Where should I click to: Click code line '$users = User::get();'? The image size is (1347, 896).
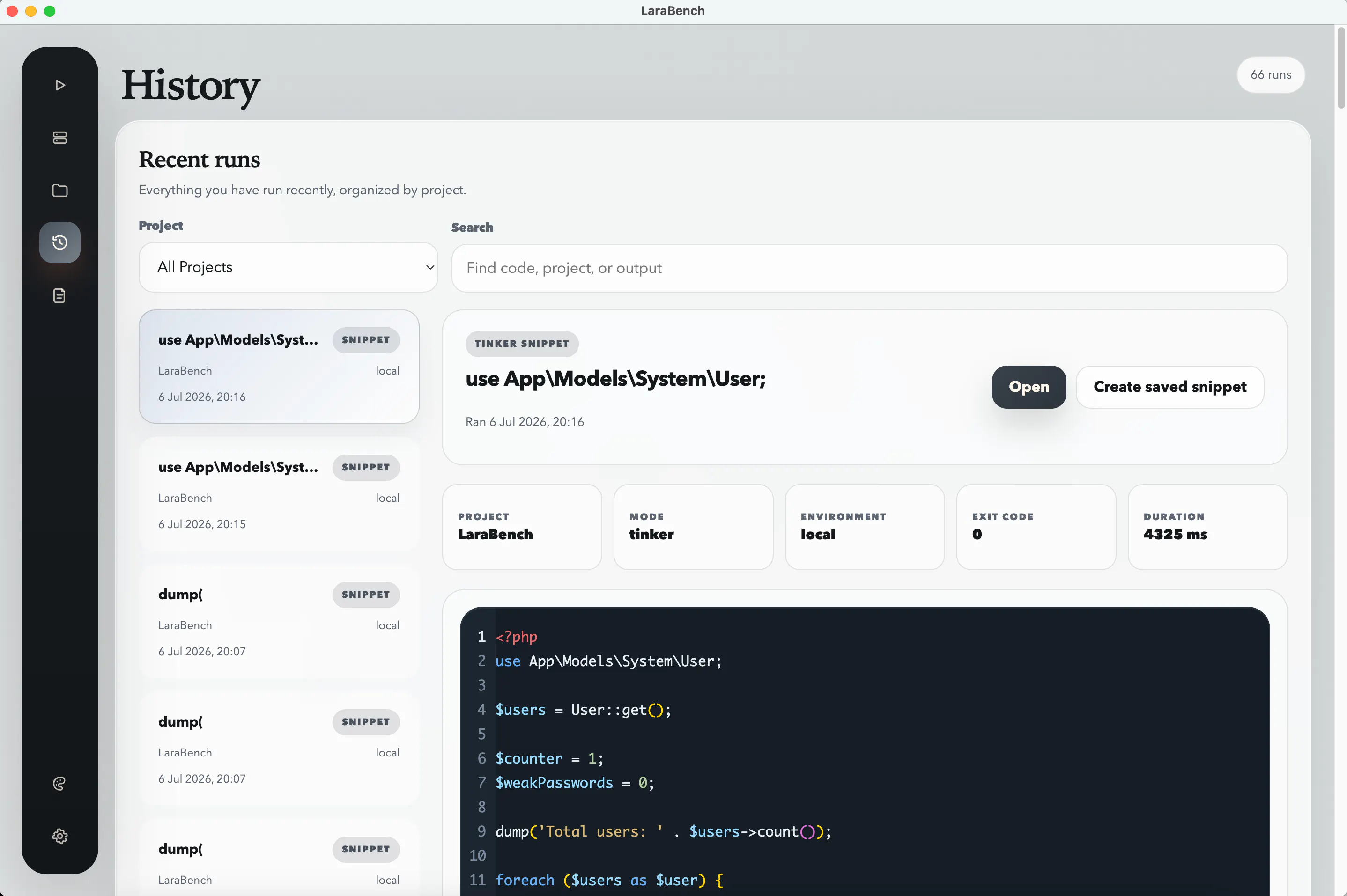click(x=583, y=710)
